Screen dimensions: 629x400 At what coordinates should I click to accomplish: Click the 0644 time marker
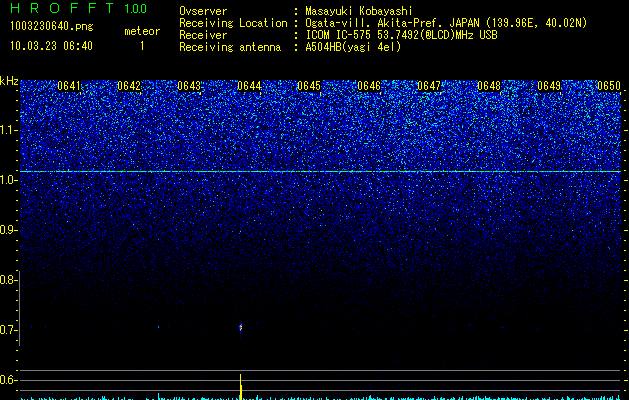tap(249, 86)
